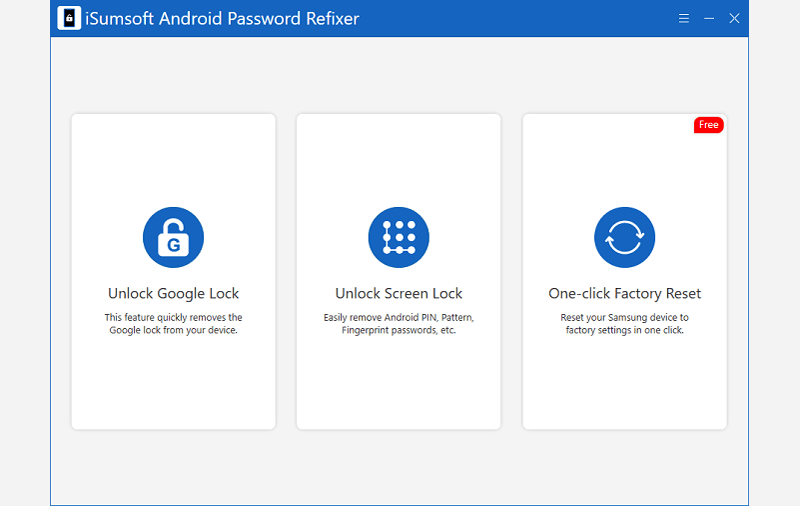Click blank space at bottom of Screen Lock card
The image size is (800, 506).
pos(398,395)
